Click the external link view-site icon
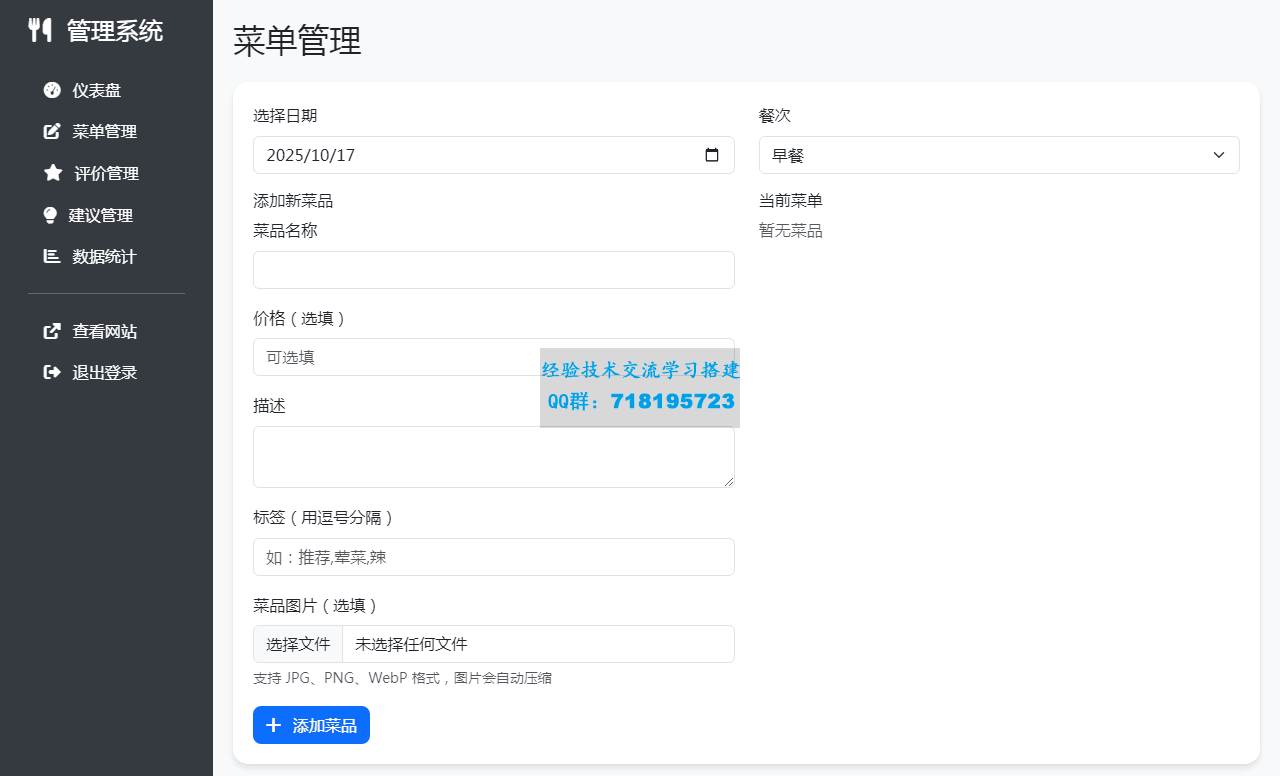Image resolution: width=1280 pixels, height=776 pixels. (x=52, y=331)
